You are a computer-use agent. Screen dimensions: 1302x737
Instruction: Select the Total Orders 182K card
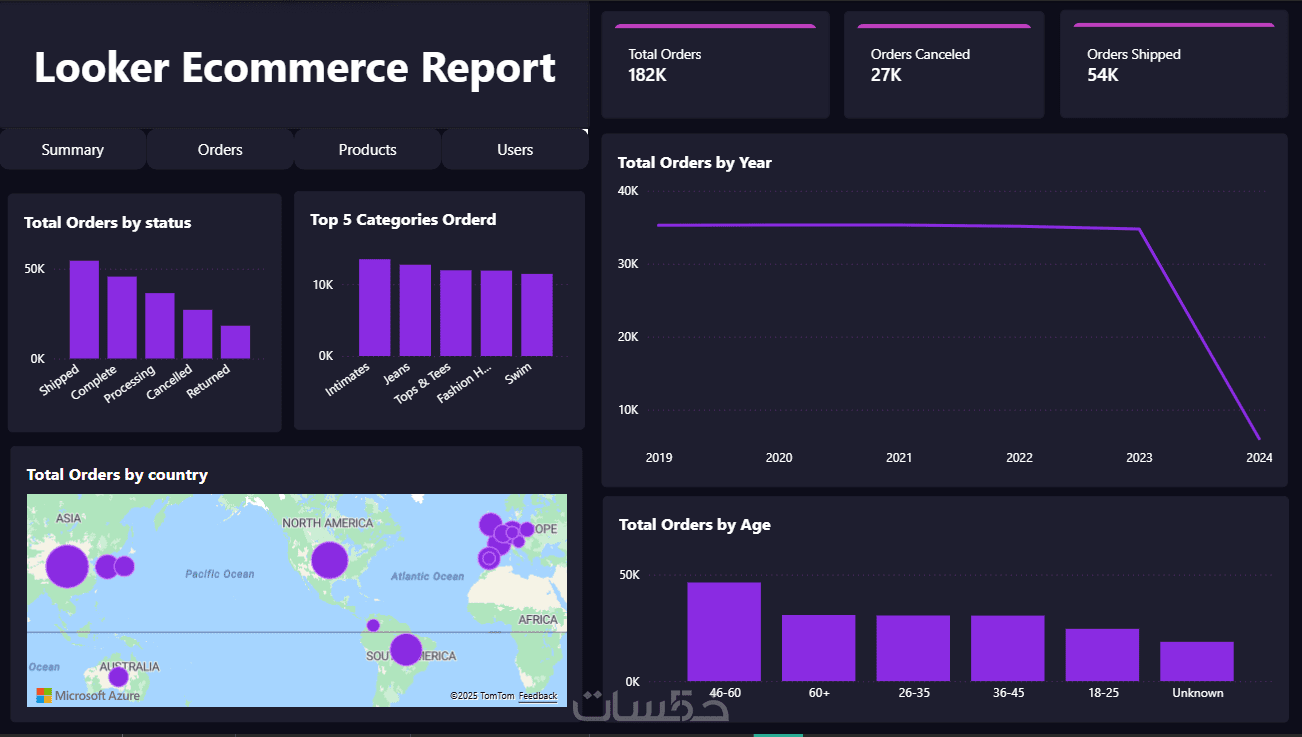coord(715,65)
